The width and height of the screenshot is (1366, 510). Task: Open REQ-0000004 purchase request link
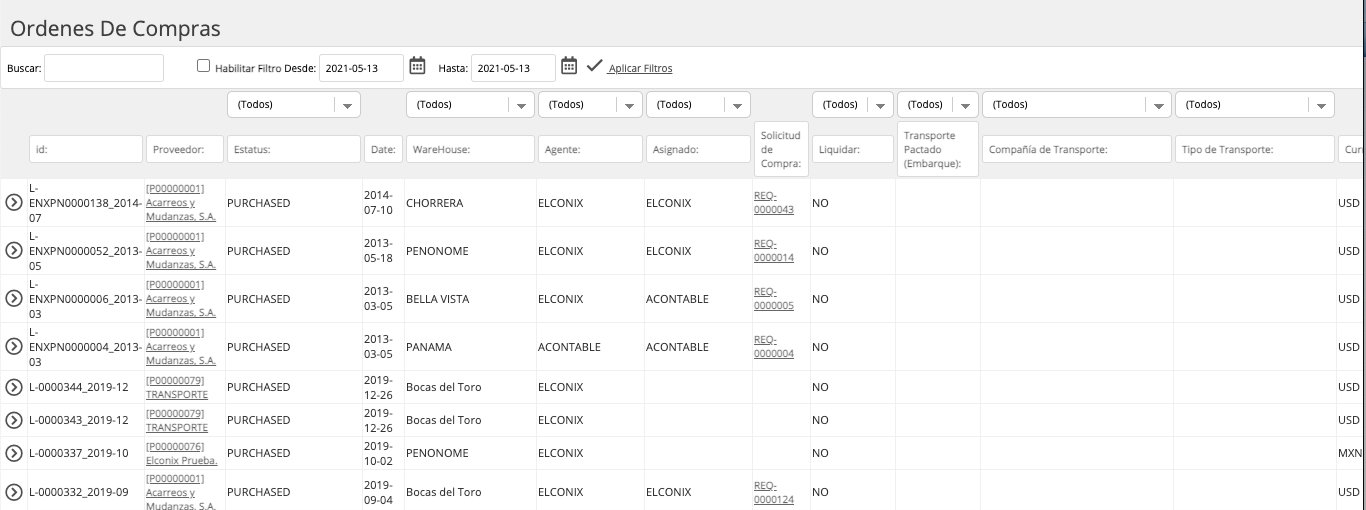[x=774, y=346]
